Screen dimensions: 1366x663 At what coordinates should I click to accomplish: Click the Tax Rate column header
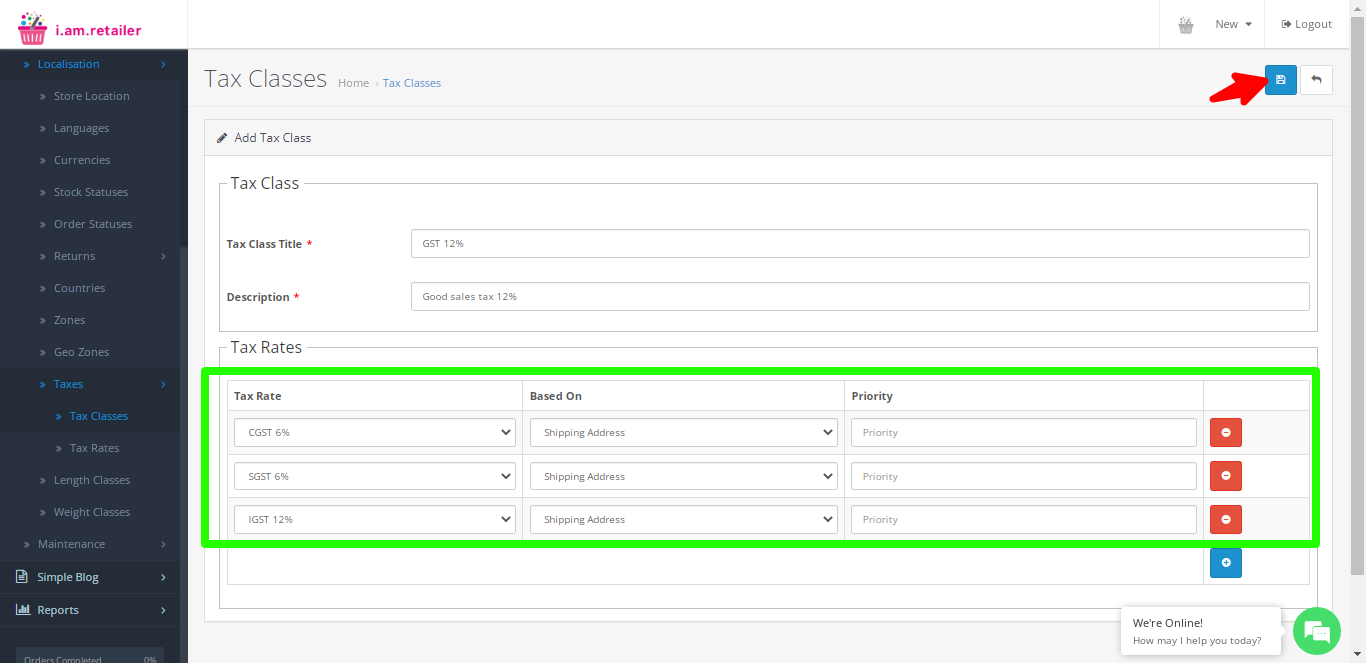point(257,396)
